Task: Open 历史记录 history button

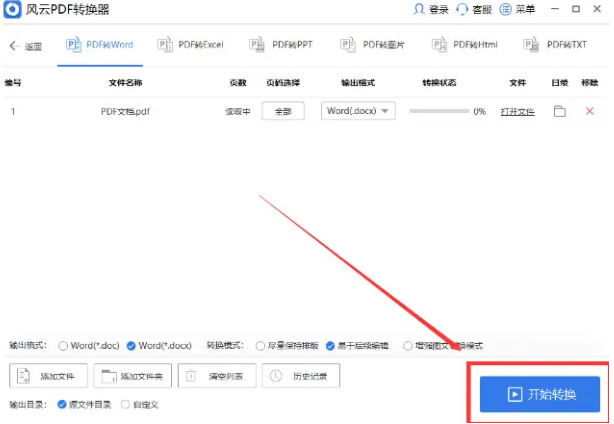Action: (x=301, y=376)
